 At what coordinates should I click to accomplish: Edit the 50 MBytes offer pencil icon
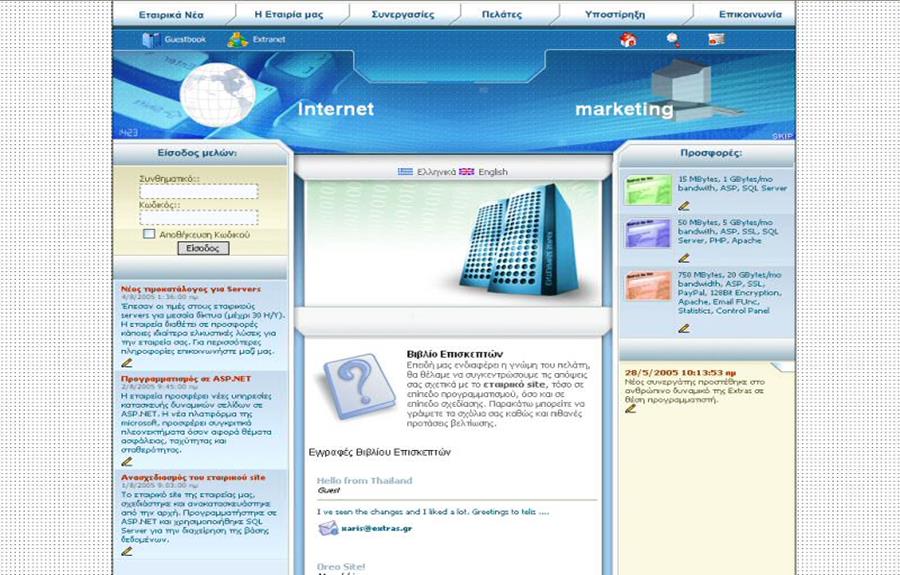coord(684,258)
